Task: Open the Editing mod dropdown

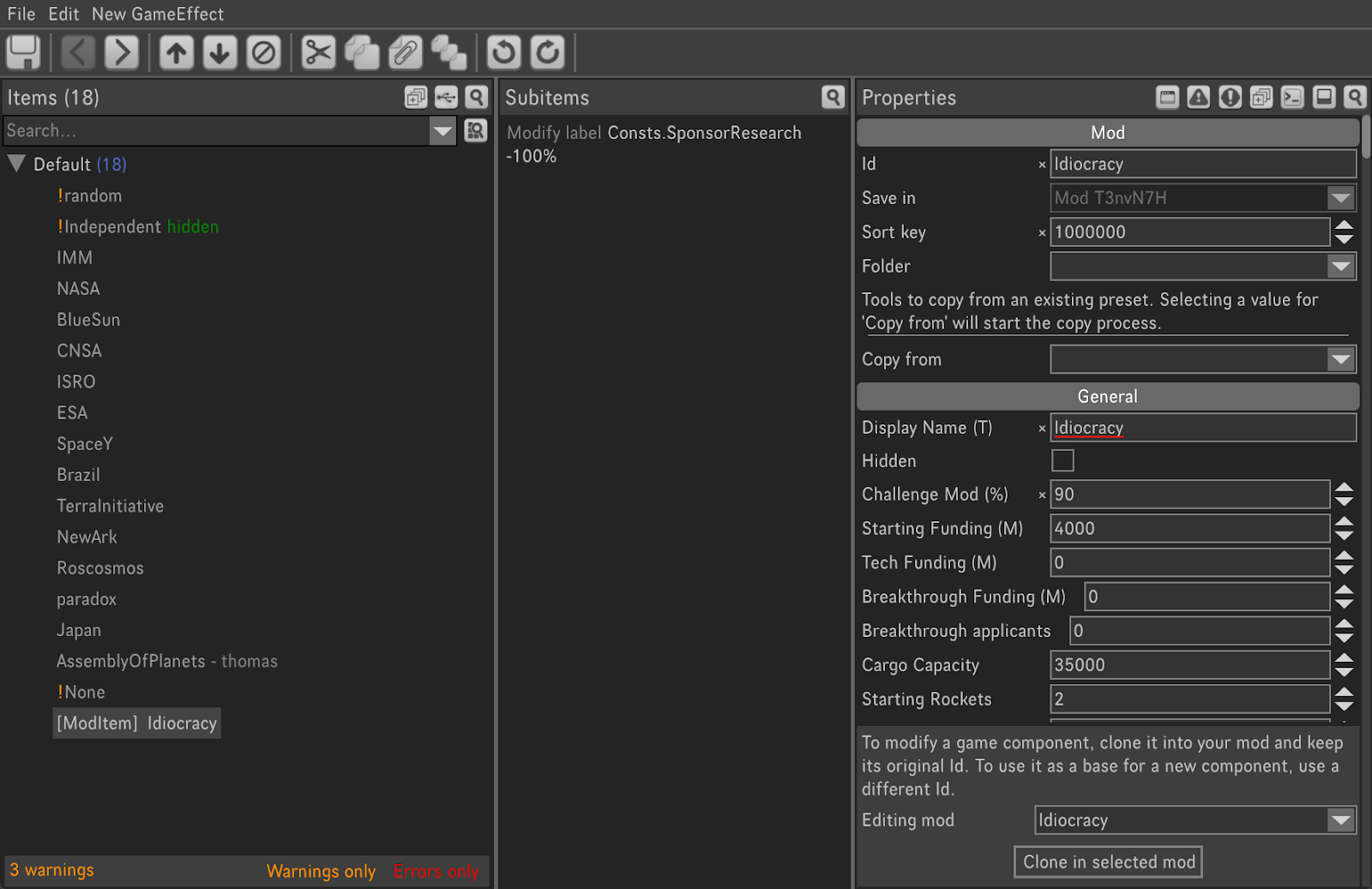Action: click(x=1339, y=820)
